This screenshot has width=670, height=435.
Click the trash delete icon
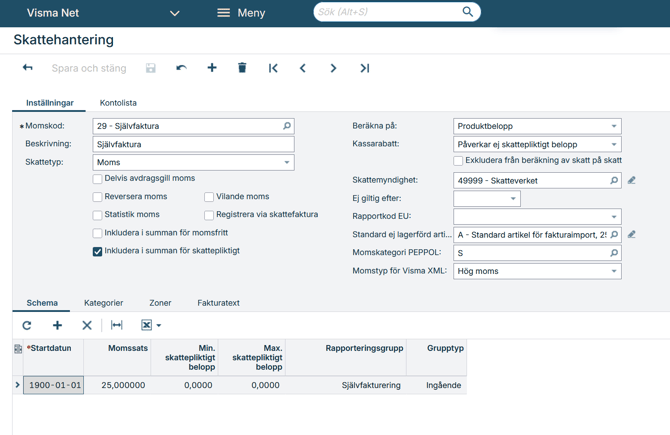[x=242, y=68]
